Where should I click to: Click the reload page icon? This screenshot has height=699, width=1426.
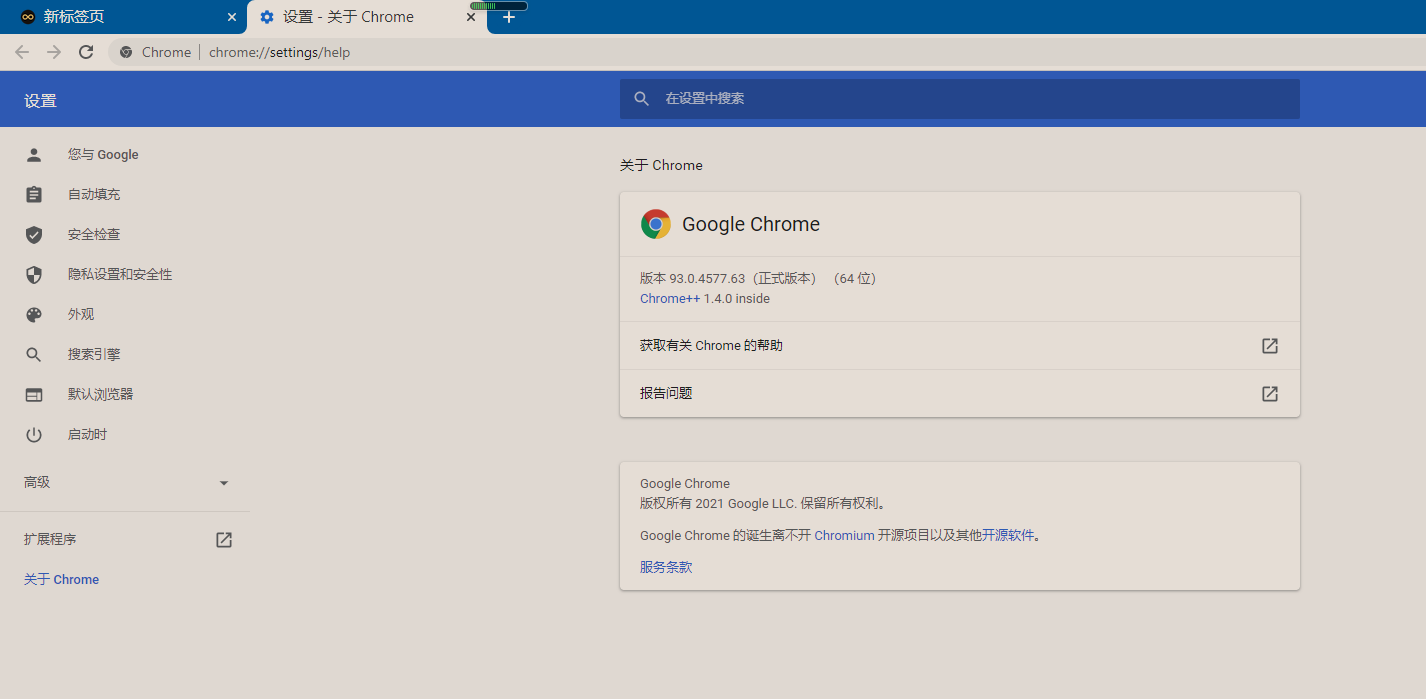click(85, 51)
